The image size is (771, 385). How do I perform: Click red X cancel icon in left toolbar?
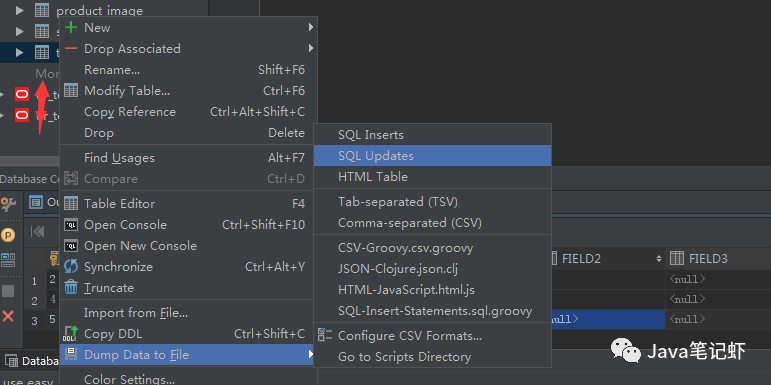8,316
